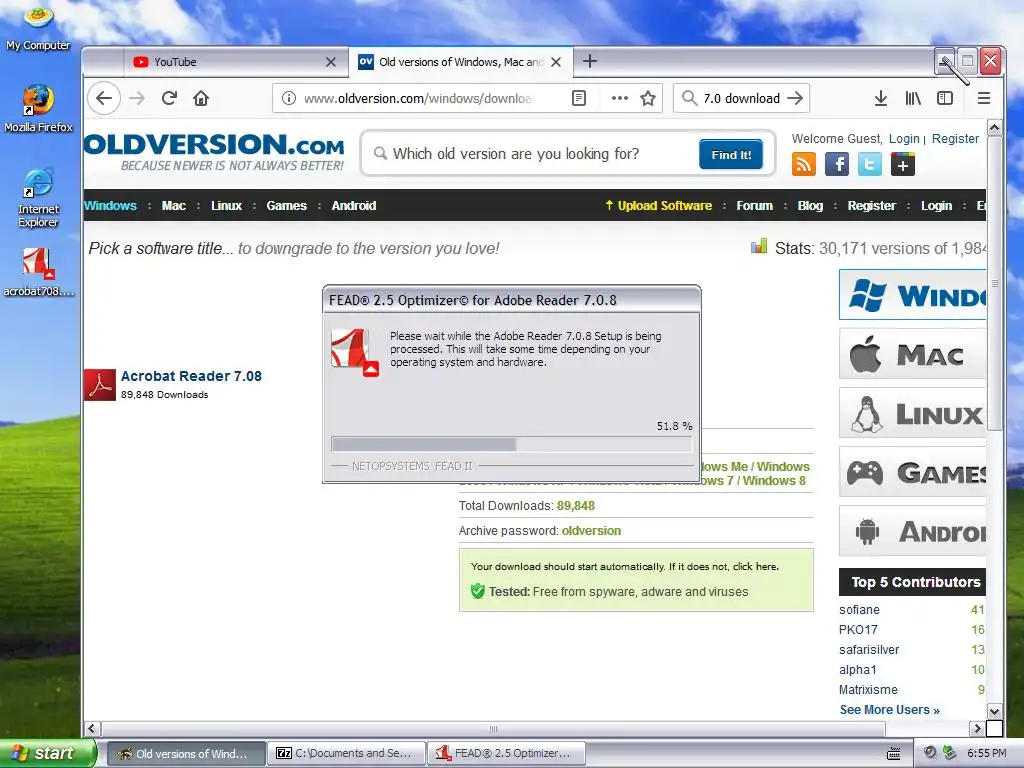This screenshot has height=768, width=1024.
Task: Switch to the C:\Documents and Se... taskbar window
Action: click(x=346, y=753)
